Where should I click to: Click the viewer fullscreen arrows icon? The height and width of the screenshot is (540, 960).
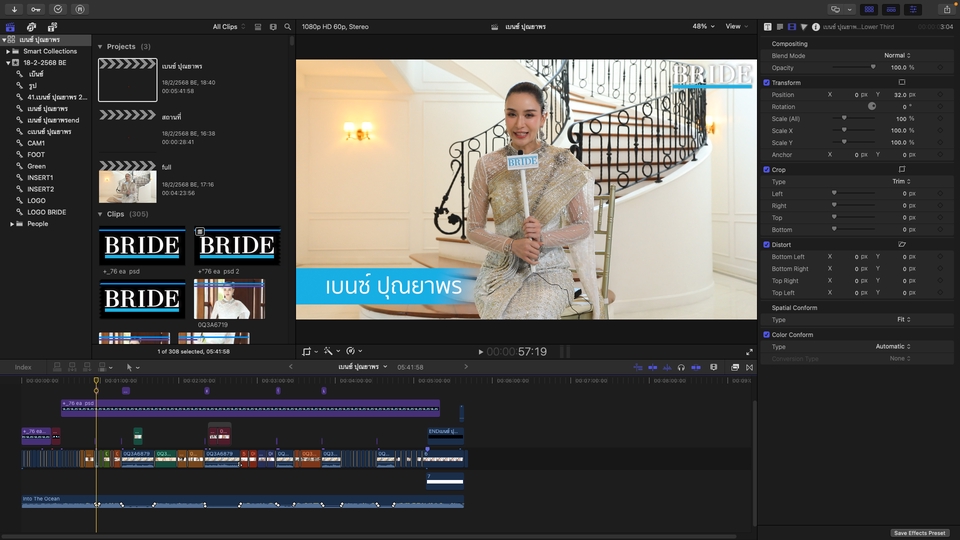(749, 352)
